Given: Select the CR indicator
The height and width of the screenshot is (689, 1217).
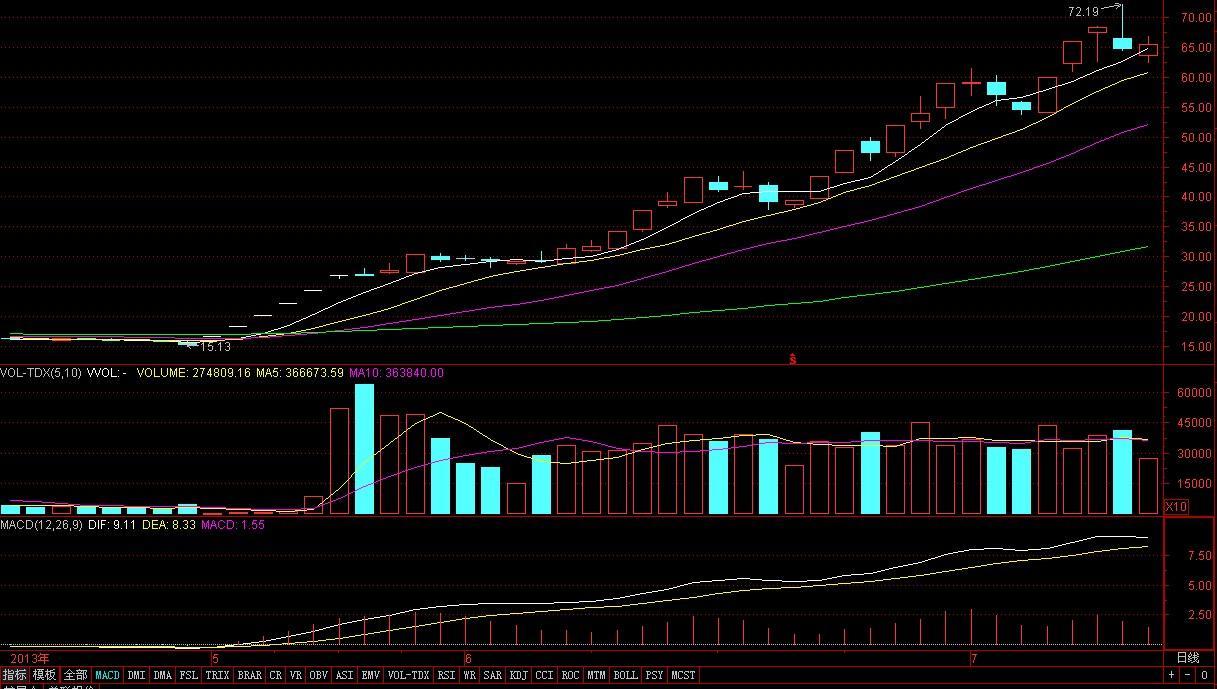Looking at the screenshot, I should (x=276, y=675).
